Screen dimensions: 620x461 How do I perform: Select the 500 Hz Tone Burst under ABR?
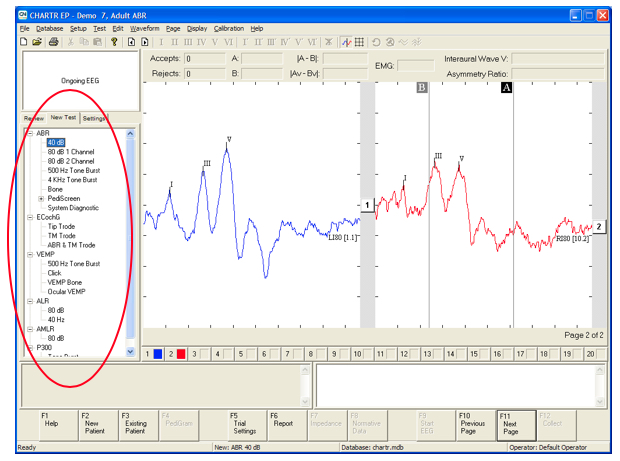tap(74, 170)
